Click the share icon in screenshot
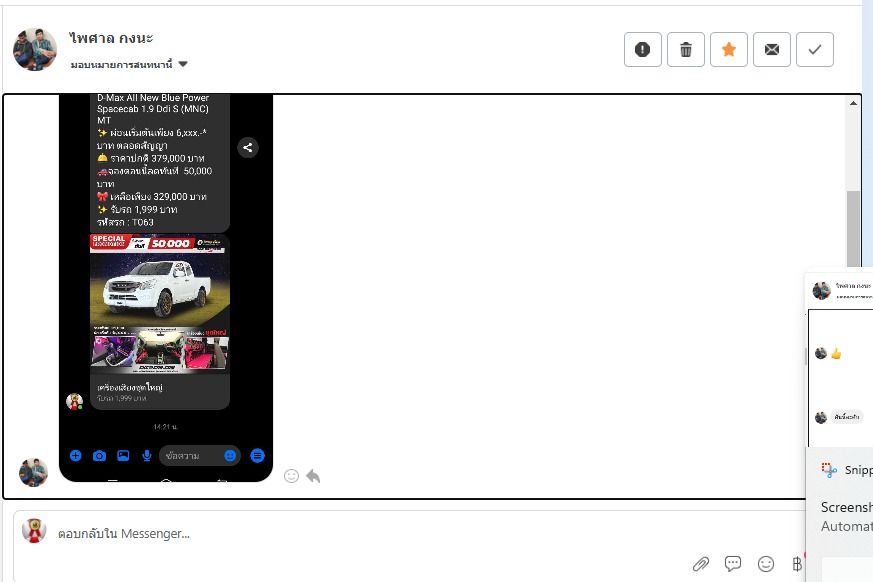This screenshot has height=582, width=873. click(x=248, y=148)
